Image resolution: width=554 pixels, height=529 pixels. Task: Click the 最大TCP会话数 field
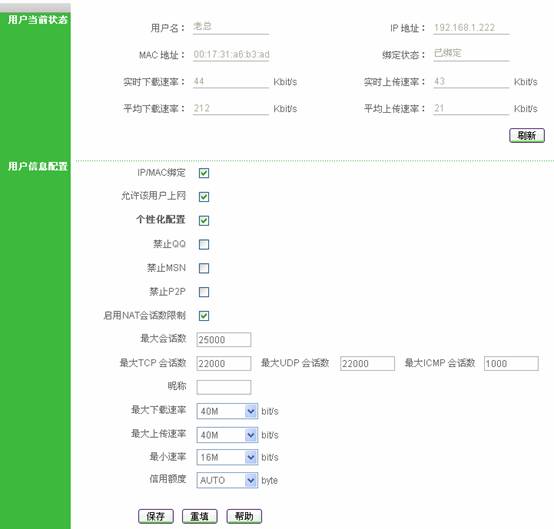224,363
